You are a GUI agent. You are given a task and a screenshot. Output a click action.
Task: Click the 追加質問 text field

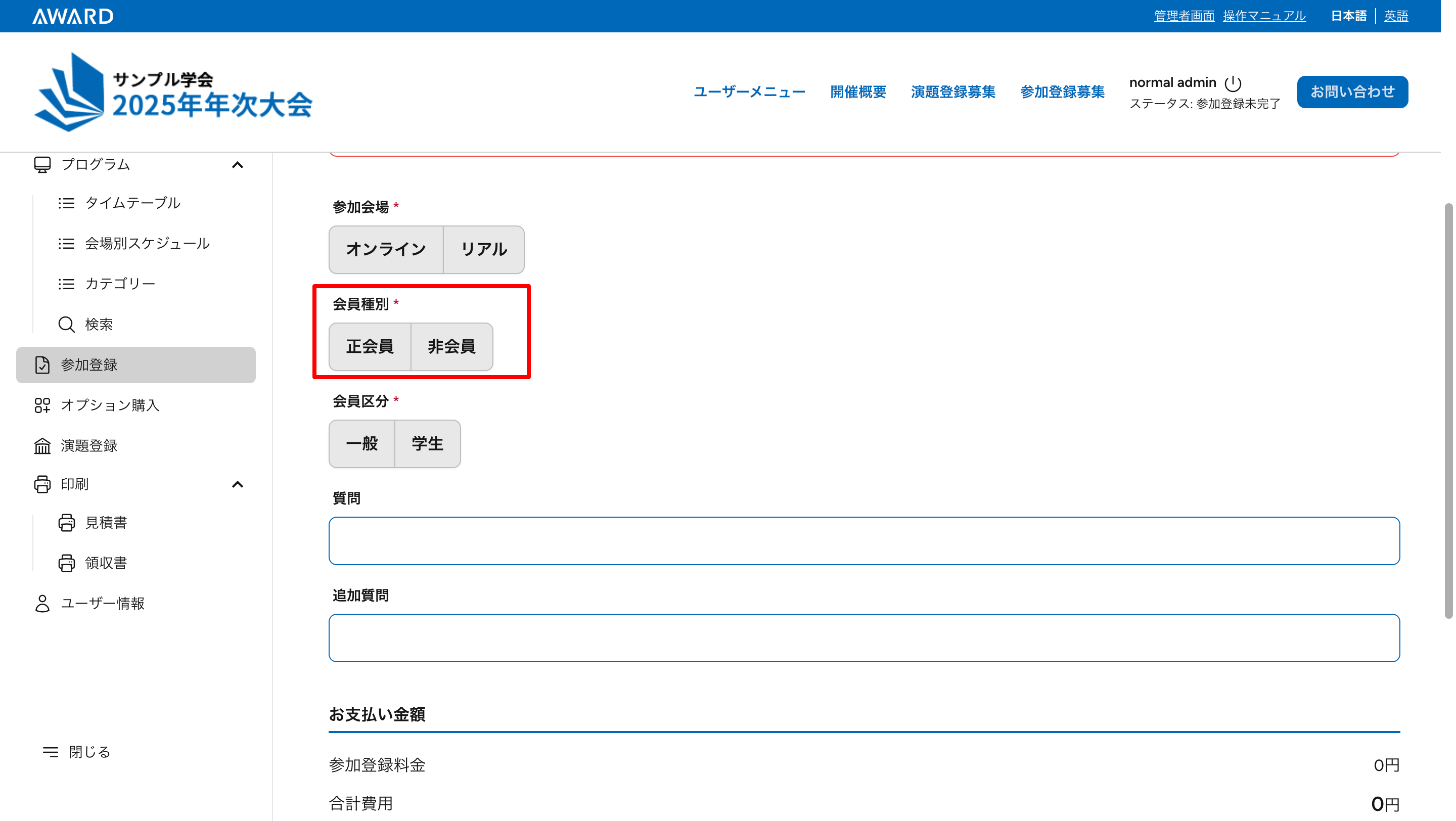coord(864,638)
